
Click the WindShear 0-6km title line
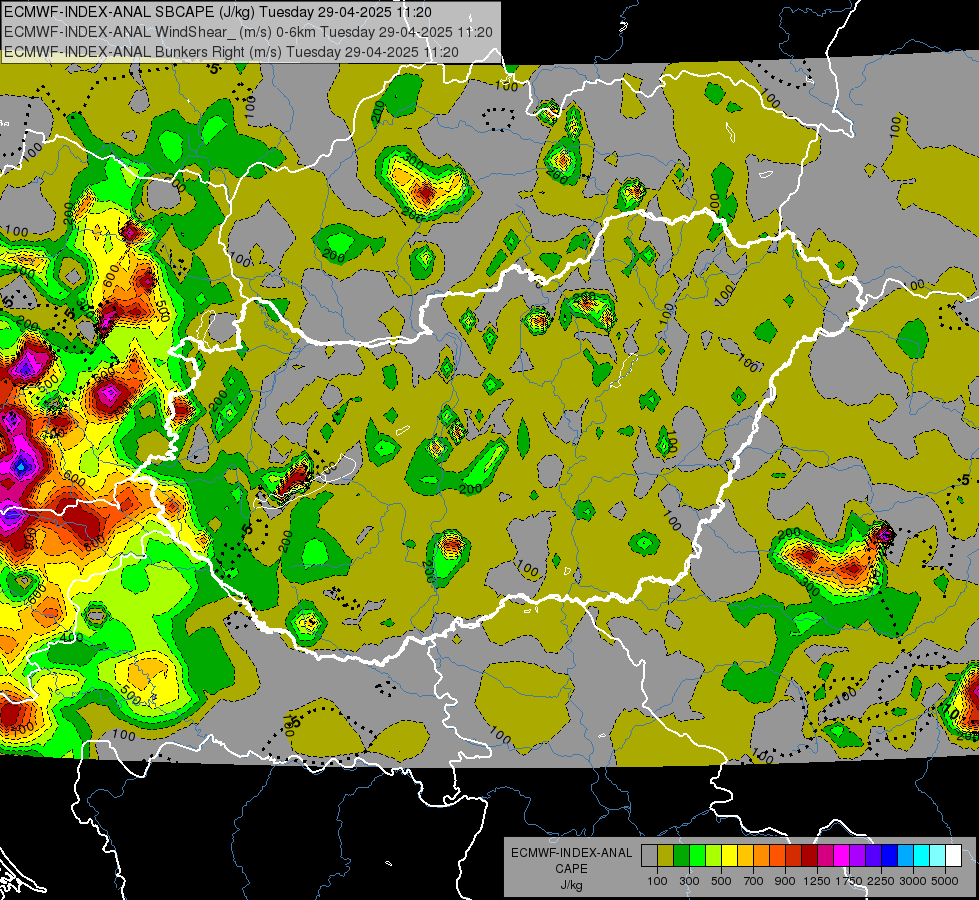pos(248,32)
